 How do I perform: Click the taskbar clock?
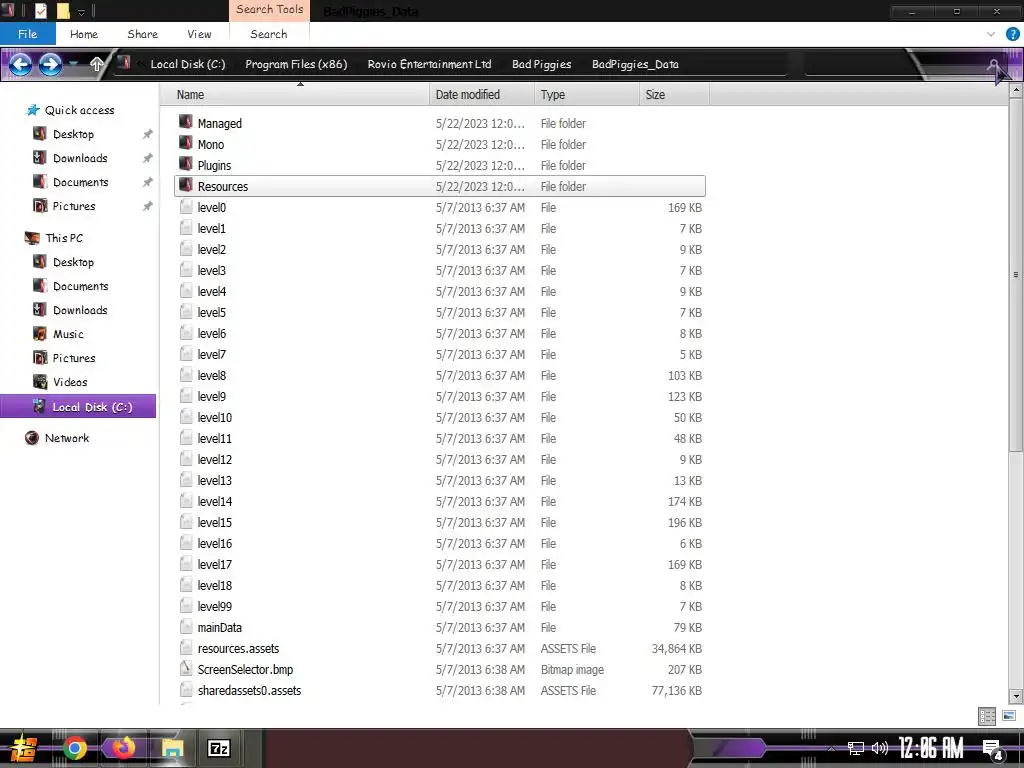coord(930,748)
